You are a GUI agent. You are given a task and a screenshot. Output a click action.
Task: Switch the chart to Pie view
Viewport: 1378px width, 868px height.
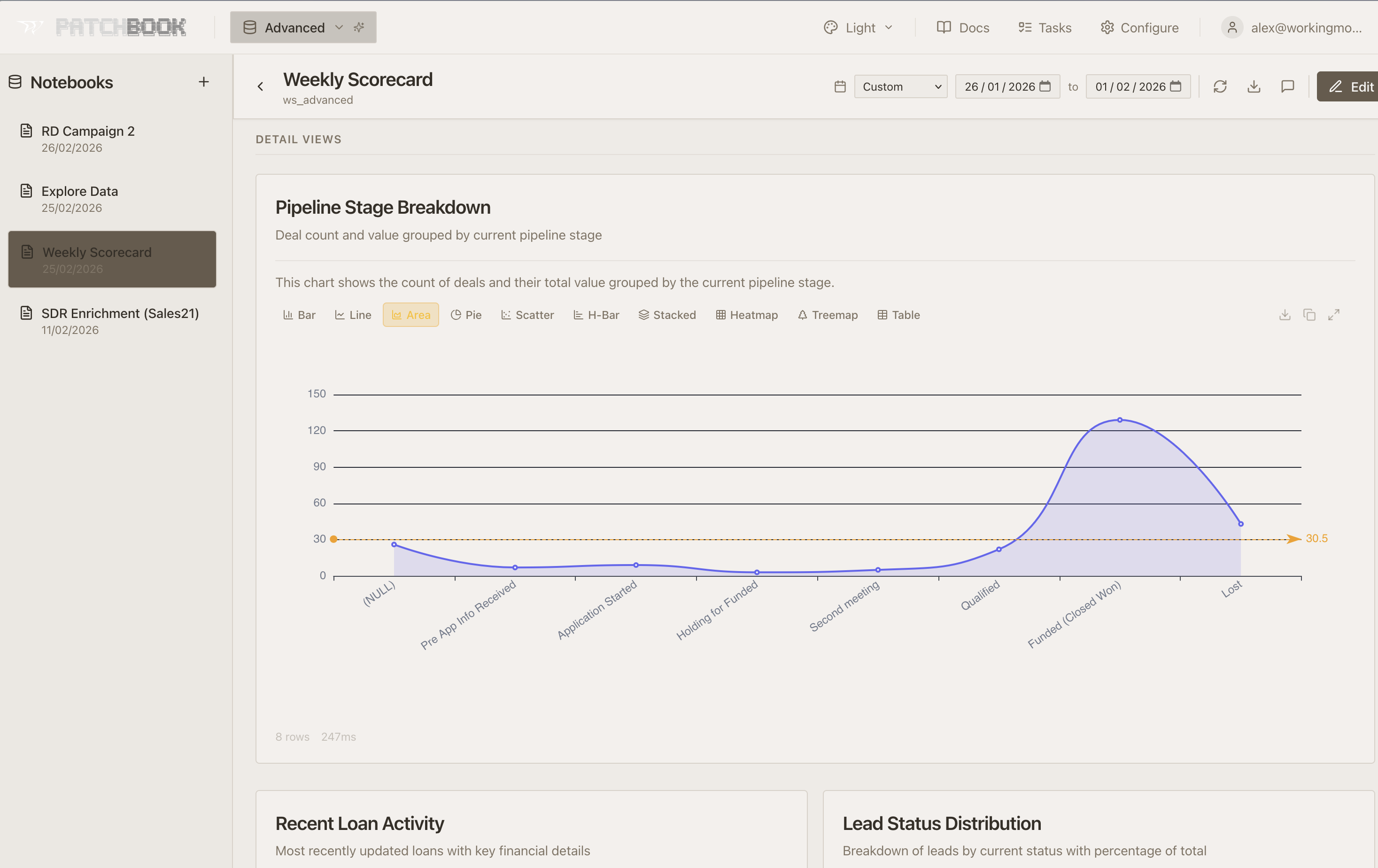click(466, 314)
